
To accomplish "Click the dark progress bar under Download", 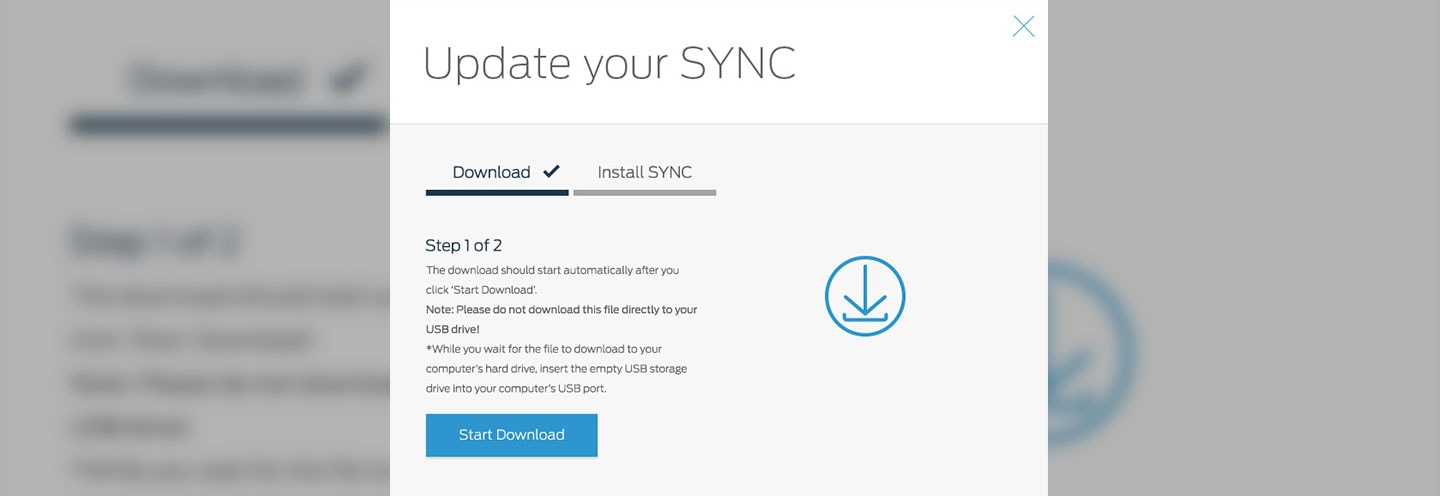I will (x=497, y=192).
